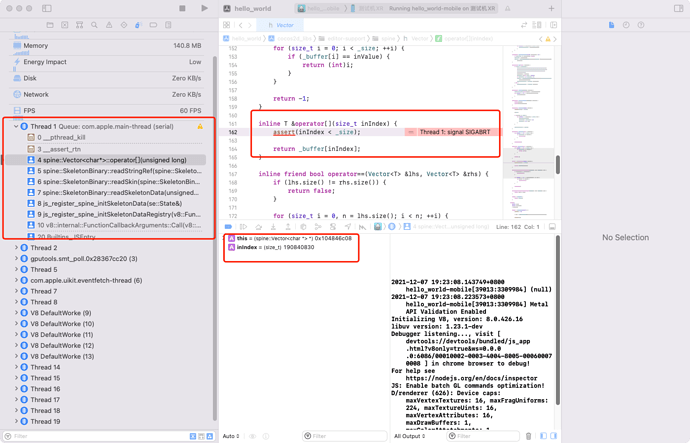Screen dimensions: 690x443
Task: Select the Disk gauge row
Action: (x=107, y=78)
